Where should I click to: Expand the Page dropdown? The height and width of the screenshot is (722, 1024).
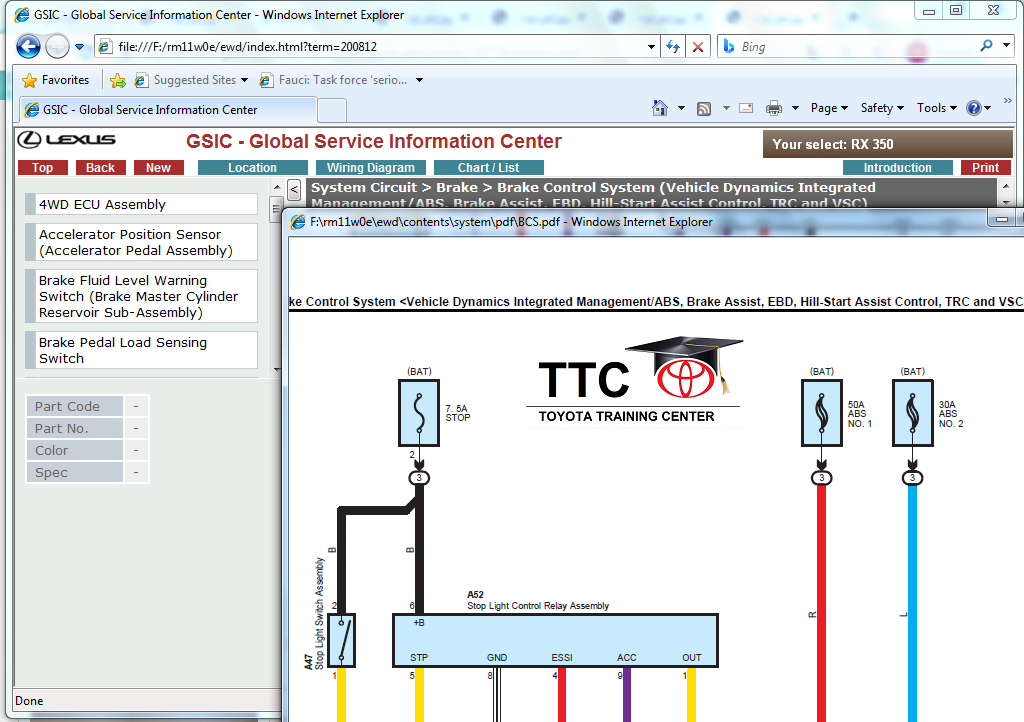click(828, 107)
